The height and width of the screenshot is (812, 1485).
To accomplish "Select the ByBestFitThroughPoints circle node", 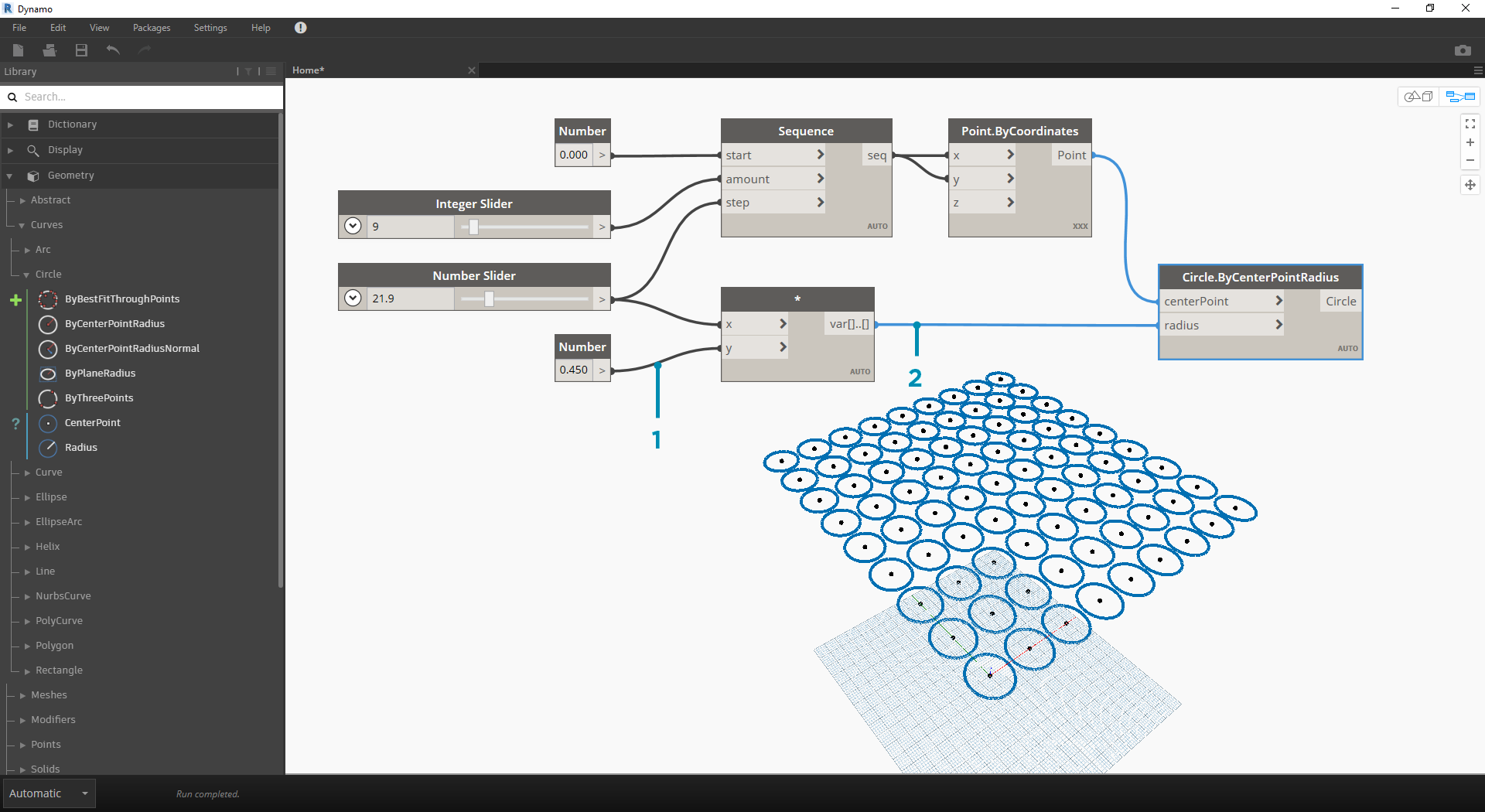I will [121, 299].
